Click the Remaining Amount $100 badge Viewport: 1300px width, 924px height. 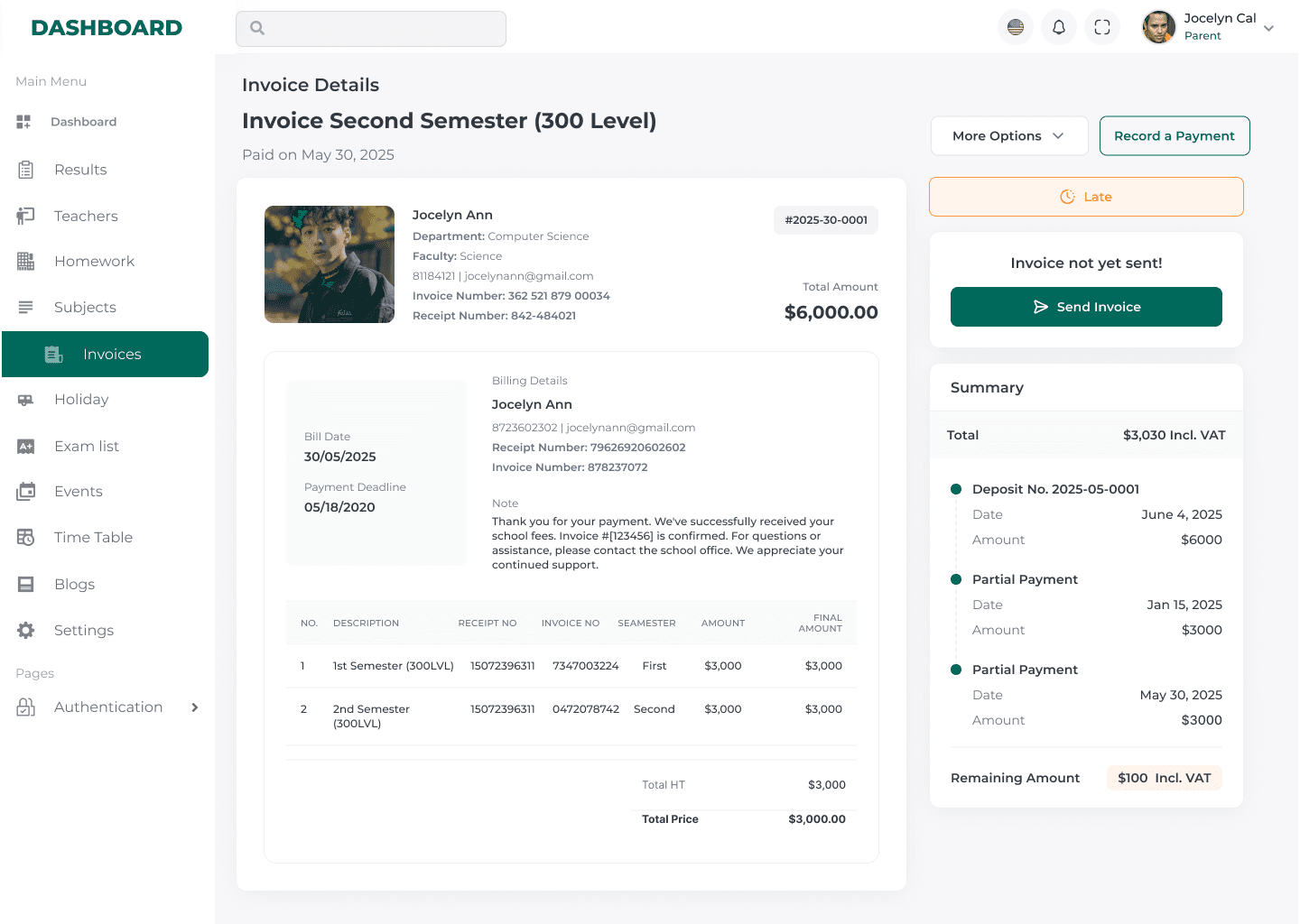(1164, 777)
